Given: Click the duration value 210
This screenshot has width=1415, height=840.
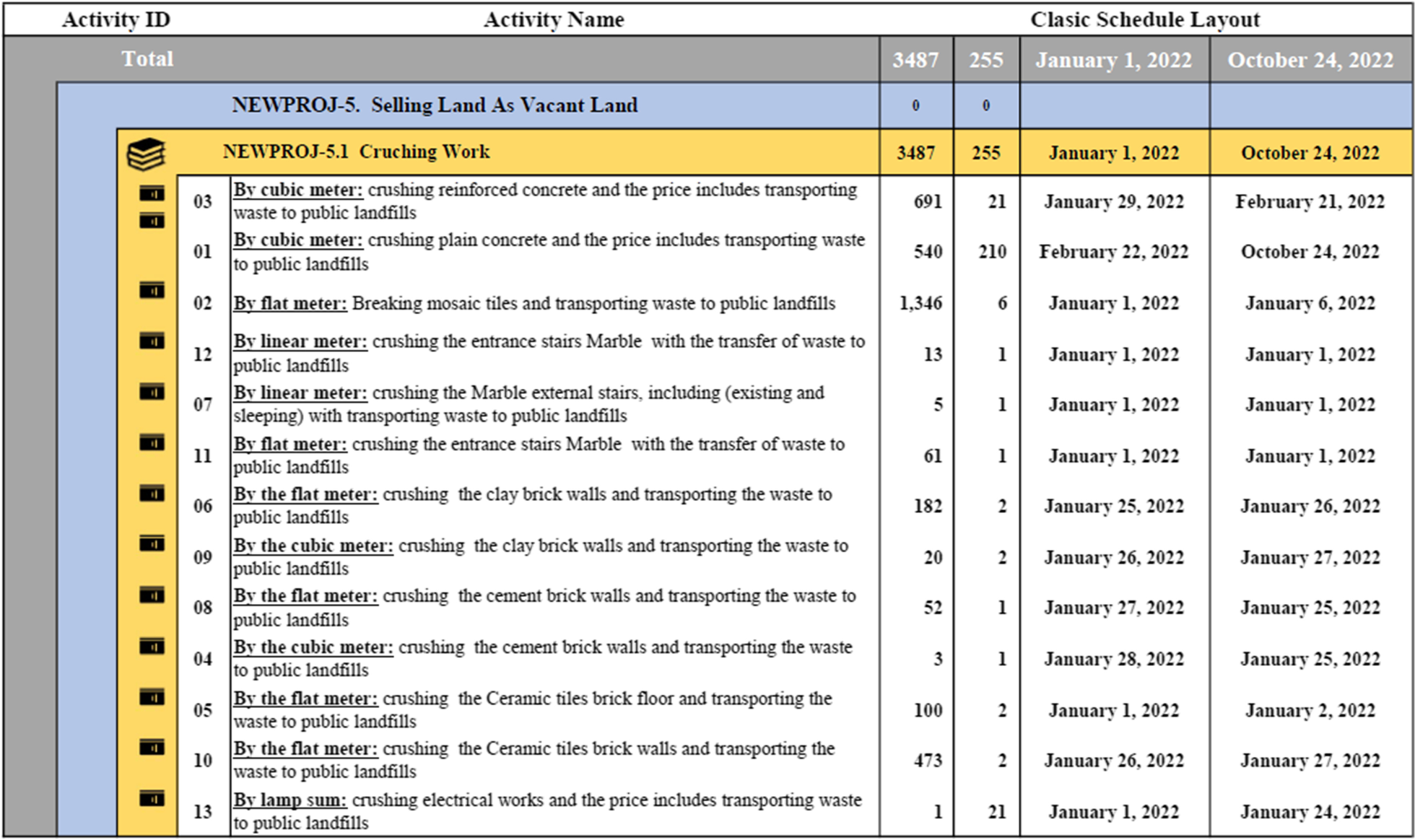Looking at the screenshot, I should (993, 252).
